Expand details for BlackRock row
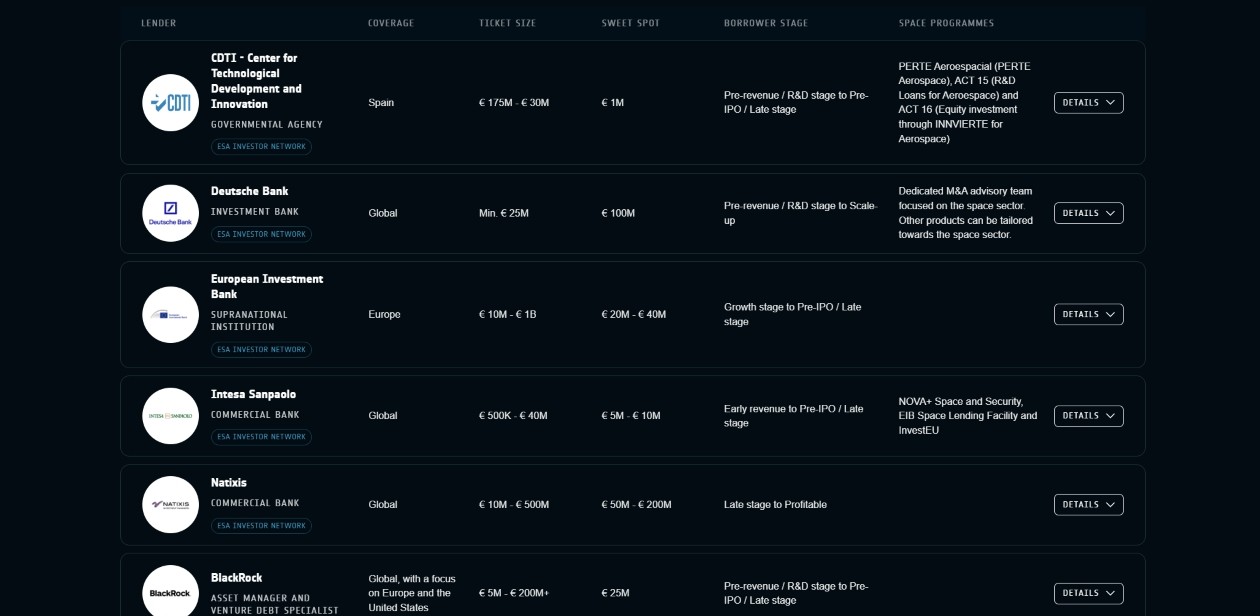 click(x=1088, y=593)
